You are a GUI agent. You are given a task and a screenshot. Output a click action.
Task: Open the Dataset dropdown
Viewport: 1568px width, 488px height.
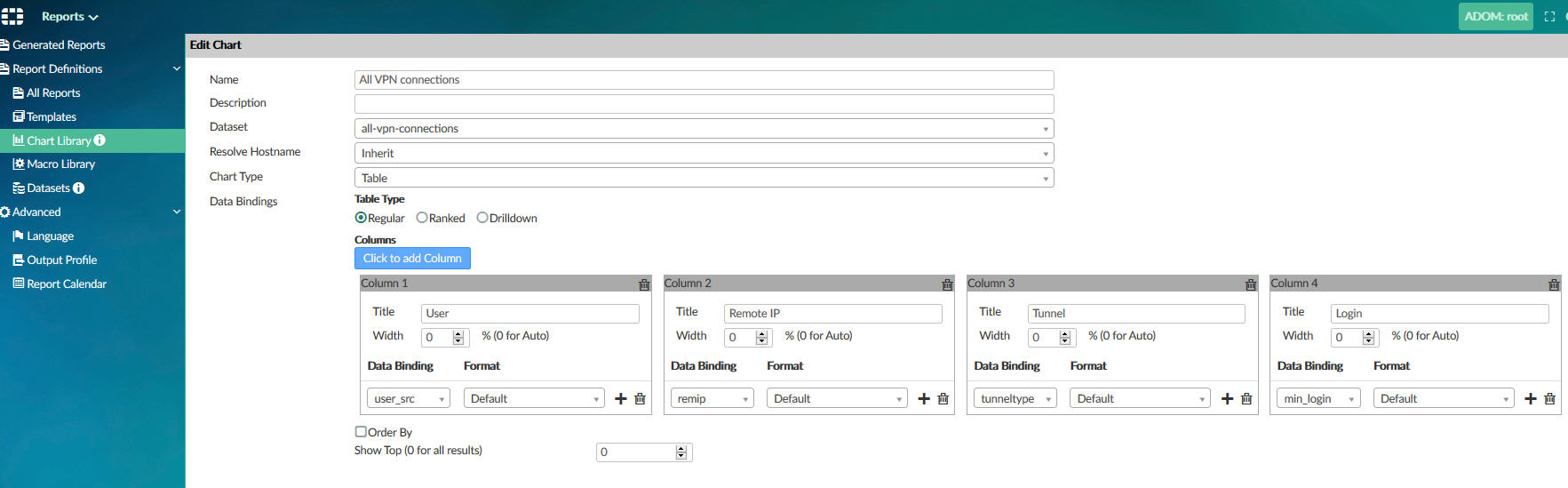[x=704, y=129]
